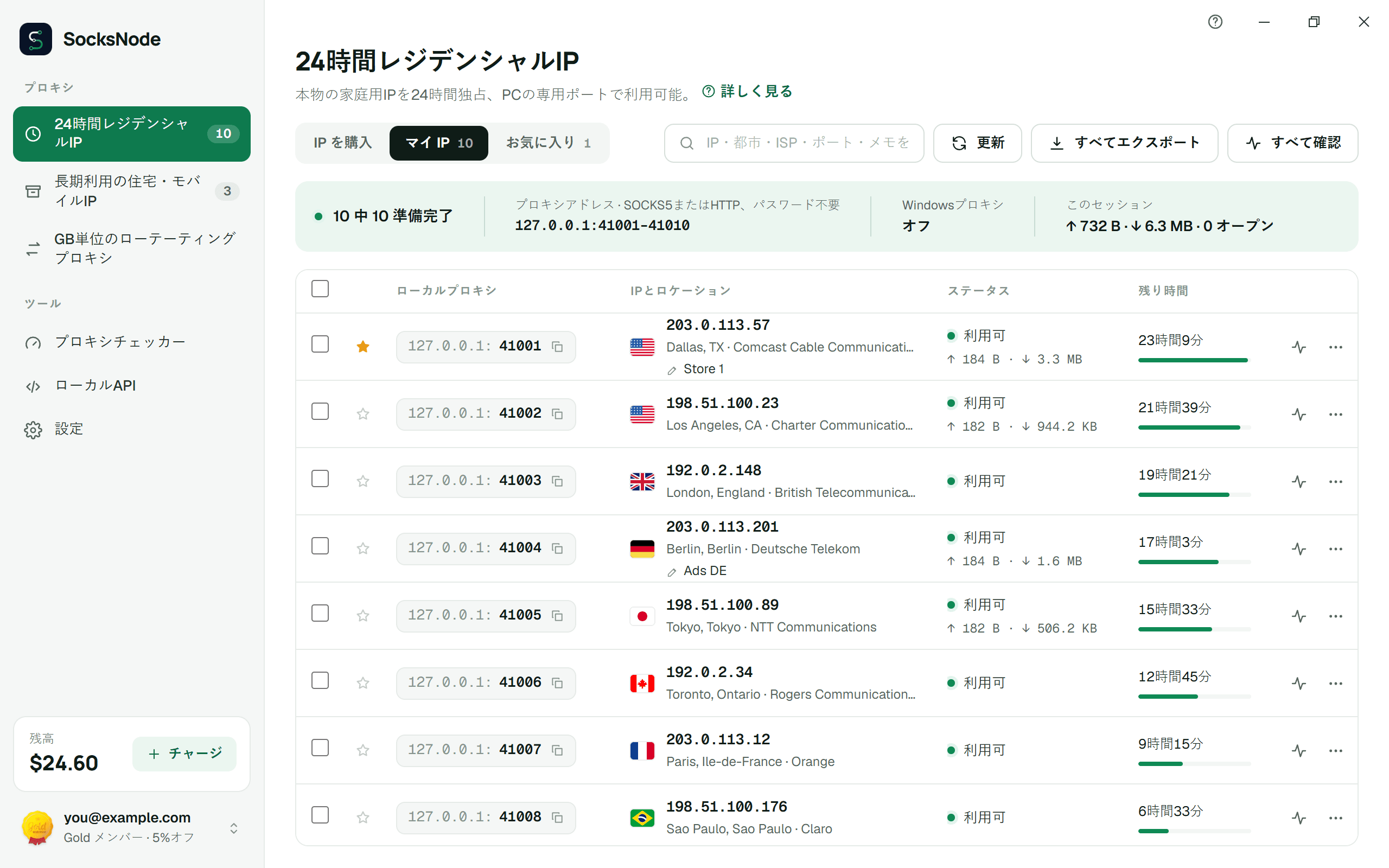Copy local proxy address for port 41008

[557, 817]
